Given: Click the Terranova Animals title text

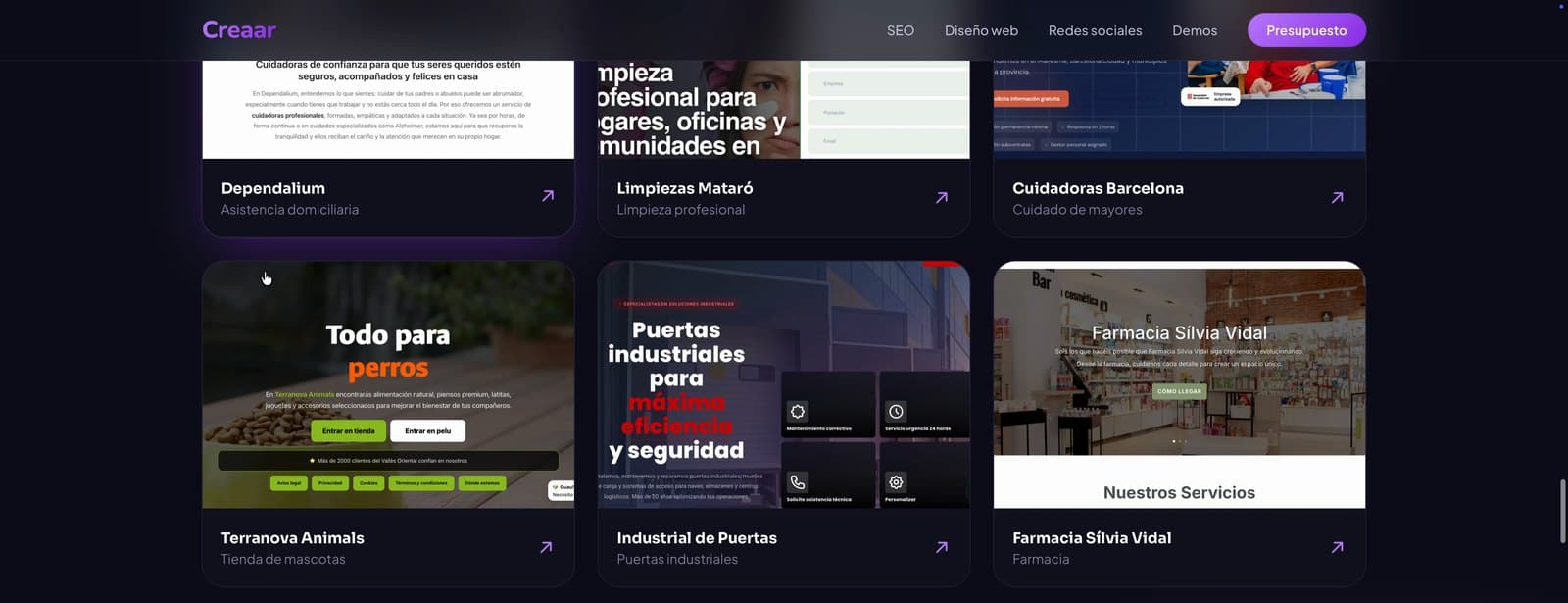Looking at the screenshot, I should click(x=293, y=538).
